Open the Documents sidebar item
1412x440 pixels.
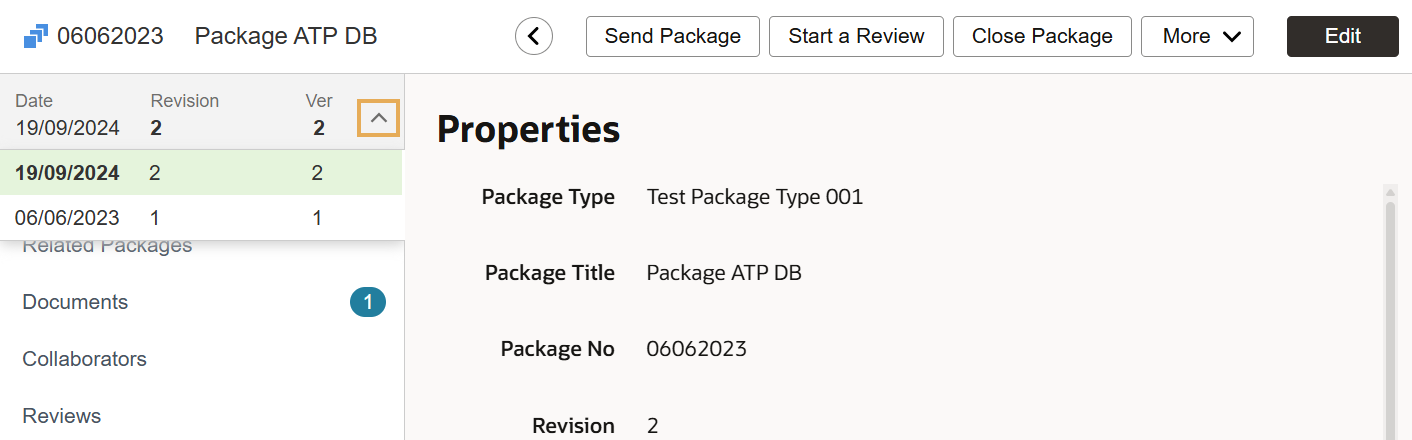pos(76,302)
